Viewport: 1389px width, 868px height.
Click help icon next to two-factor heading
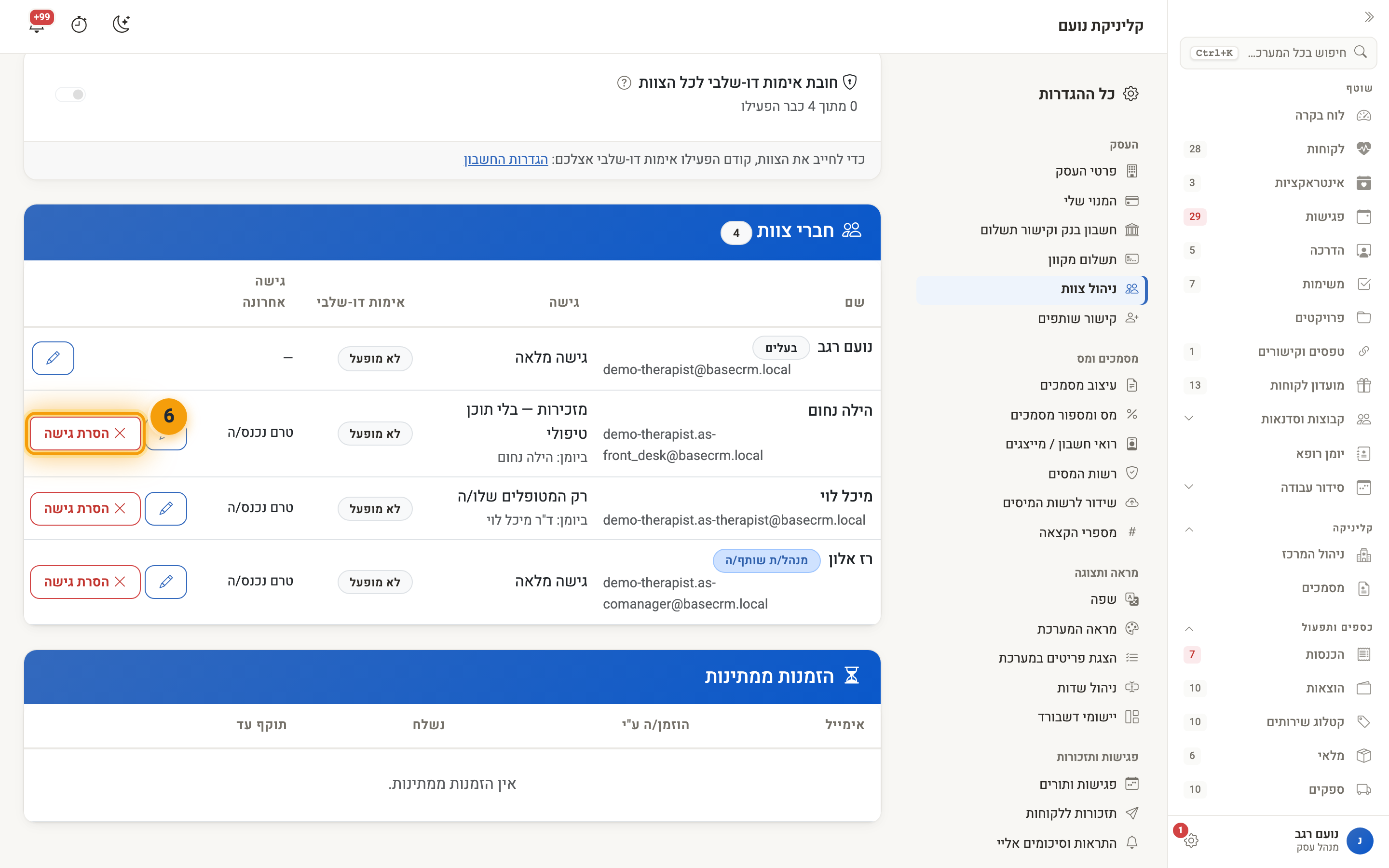[x=624, y=82]
